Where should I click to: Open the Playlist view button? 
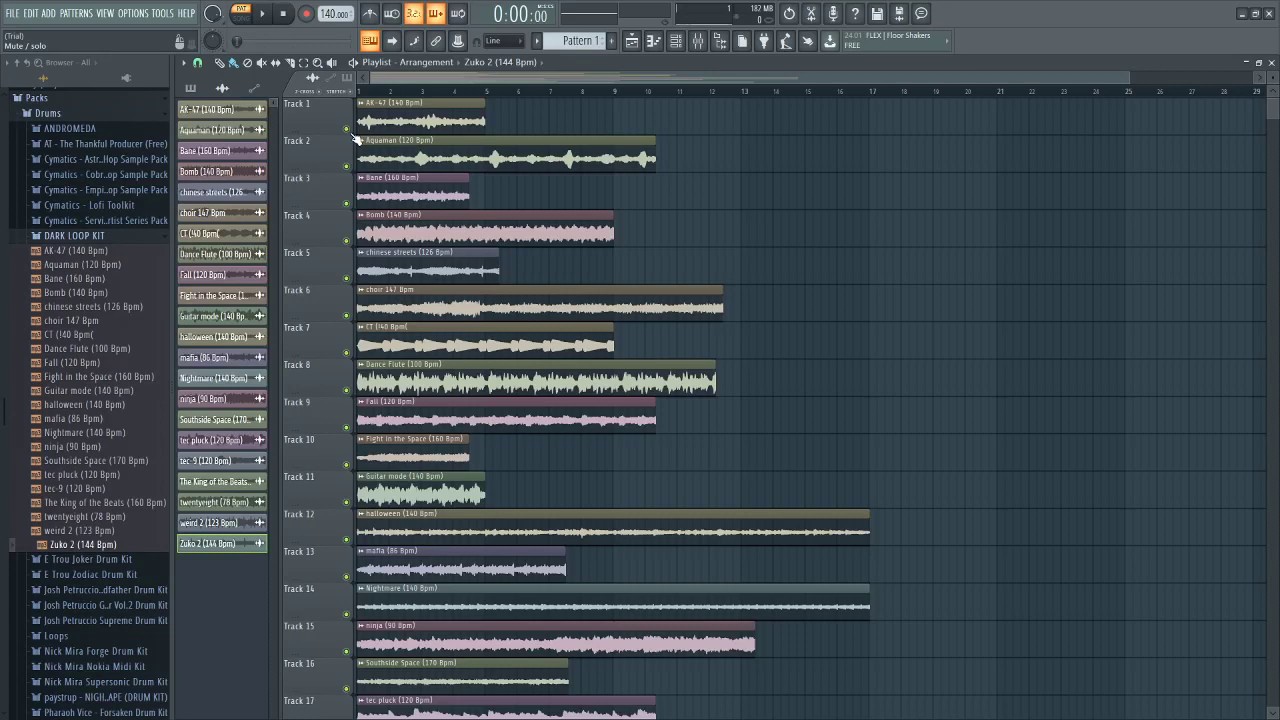631,41
